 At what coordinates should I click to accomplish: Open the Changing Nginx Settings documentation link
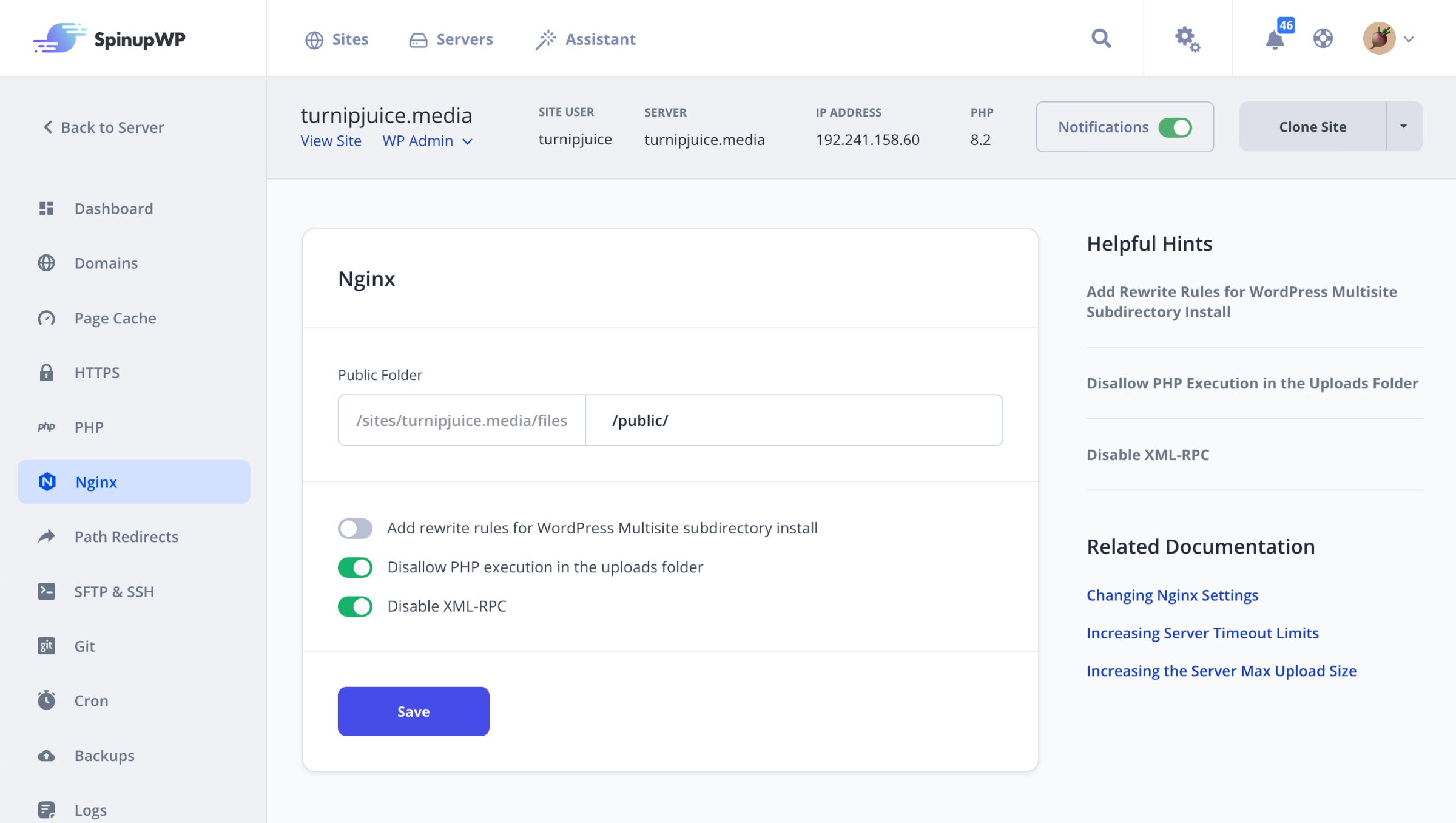tap(1172, 595)
